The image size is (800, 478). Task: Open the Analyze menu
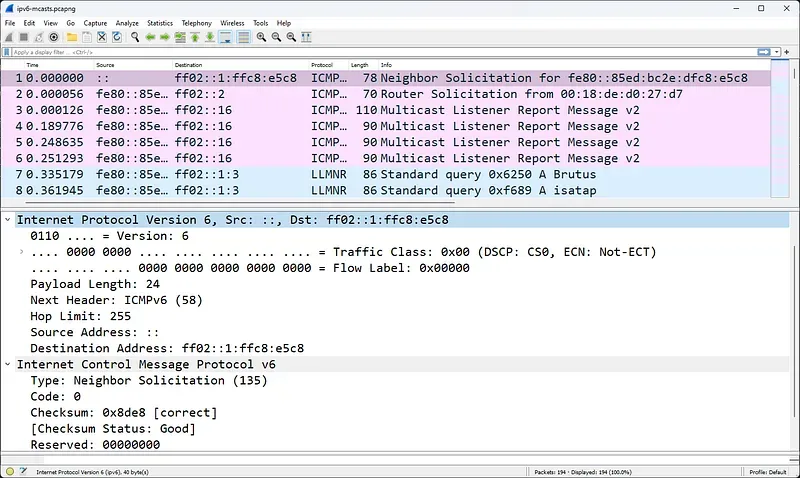coord(127,23)
